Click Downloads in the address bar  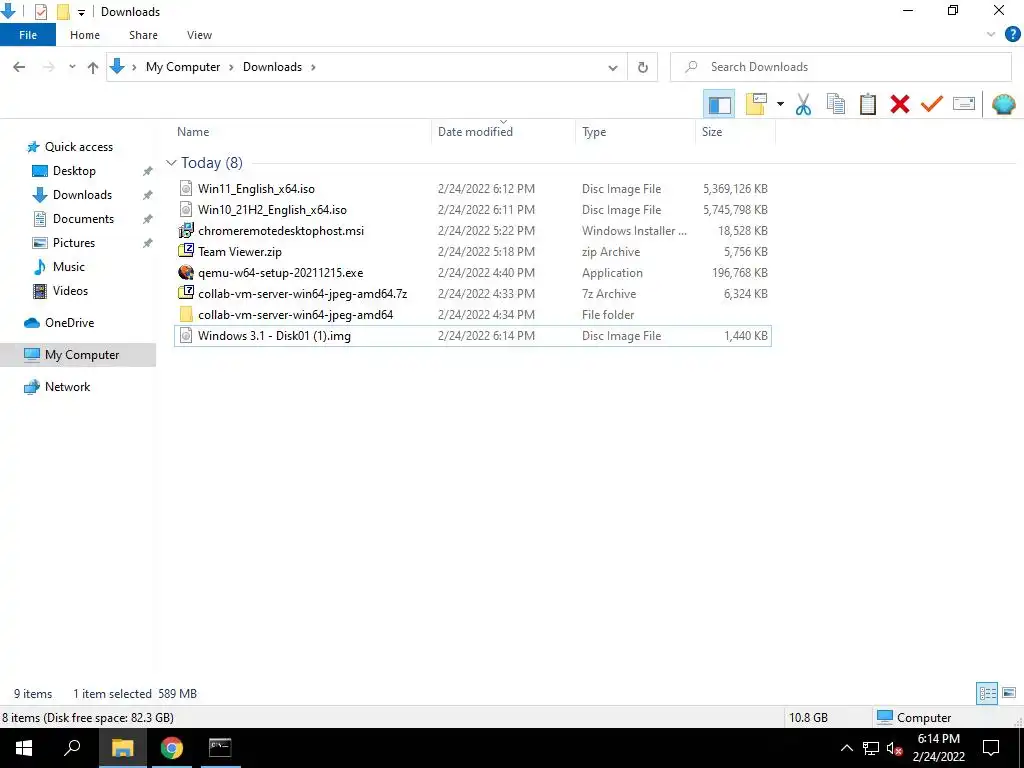272,67
